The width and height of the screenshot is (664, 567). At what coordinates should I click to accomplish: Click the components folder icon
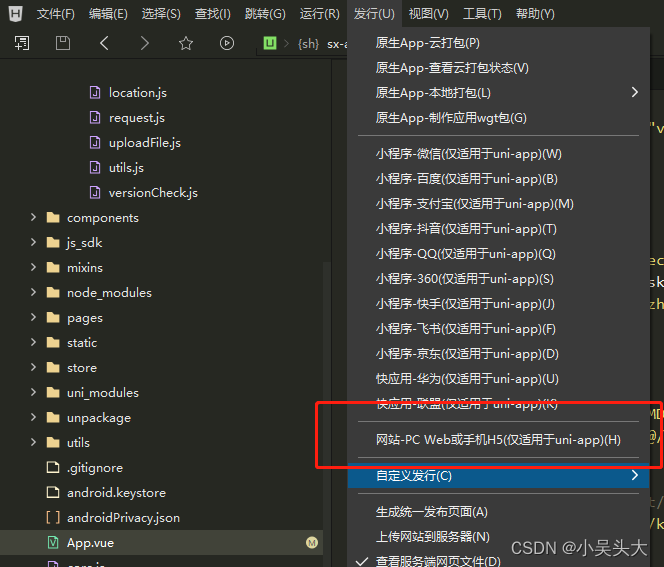(x=53, y=217)
